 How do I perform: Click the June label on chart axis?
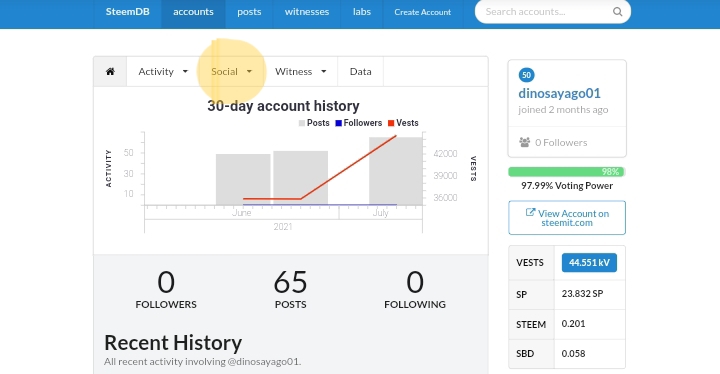[x=242, y=213]
